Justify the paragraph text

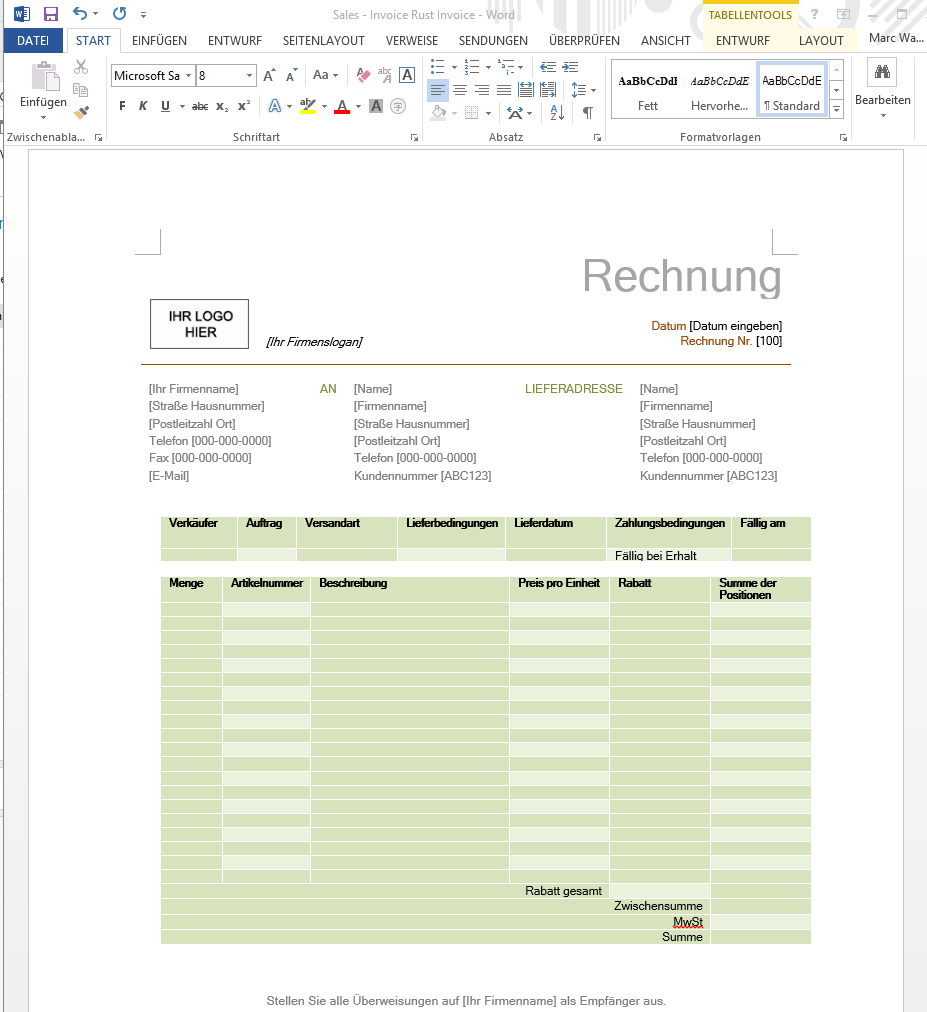click(x=504, y=90)
